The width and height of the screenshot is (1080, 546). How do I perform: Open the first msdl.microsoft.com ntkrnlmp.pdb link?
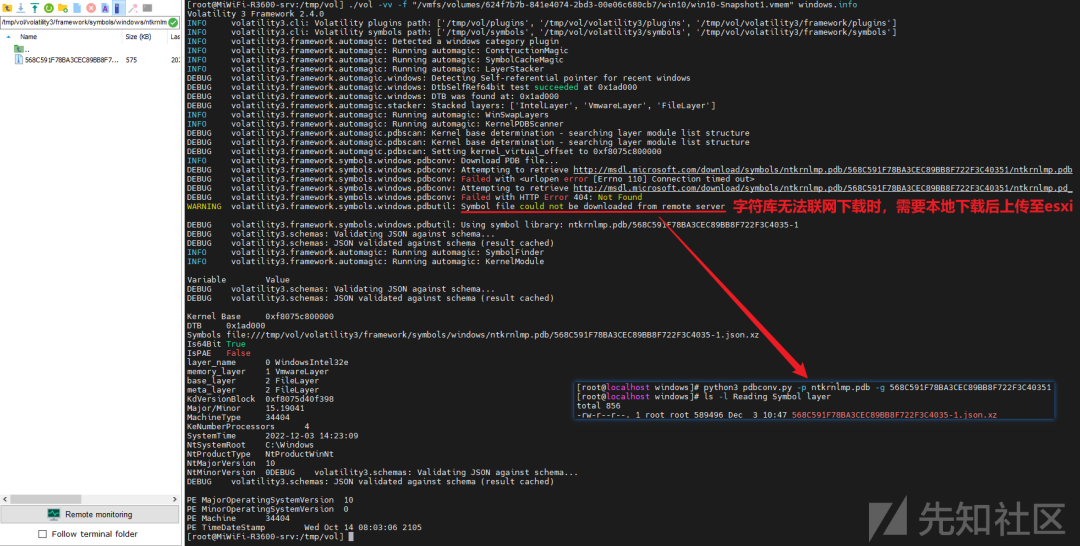point(822,169)
